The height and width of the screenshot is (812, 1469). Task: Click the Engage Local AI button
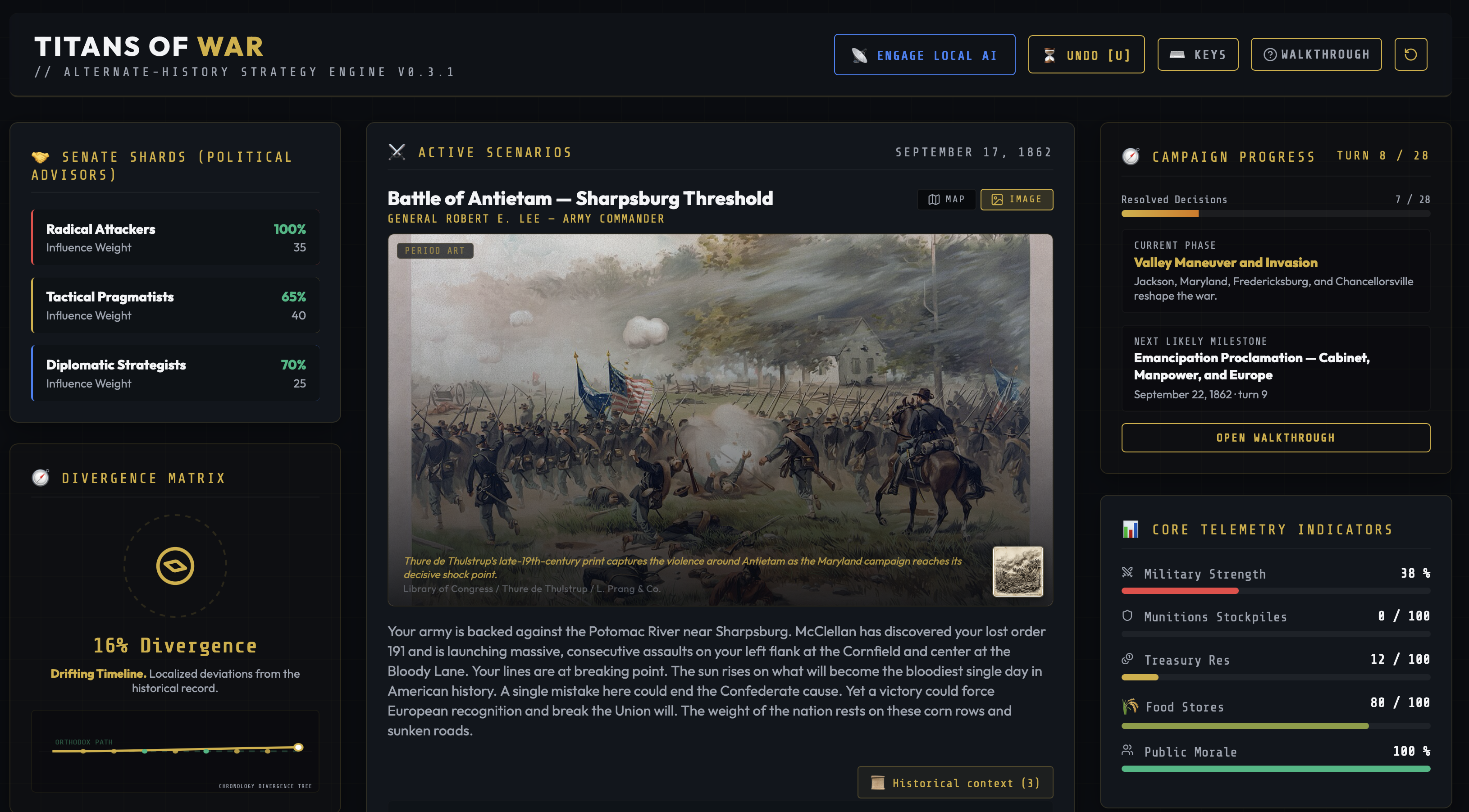coord(924,55)
